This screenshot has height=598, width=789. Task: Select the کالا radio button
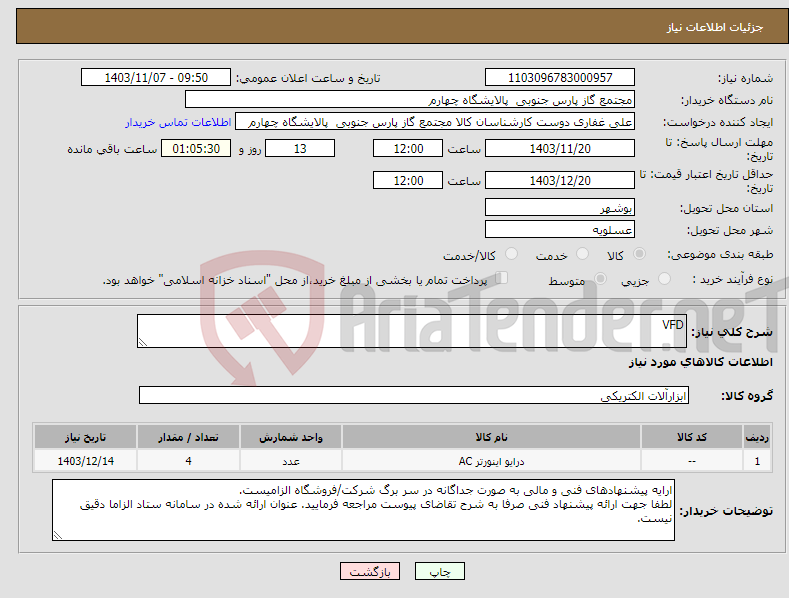(x=639, y=254)
